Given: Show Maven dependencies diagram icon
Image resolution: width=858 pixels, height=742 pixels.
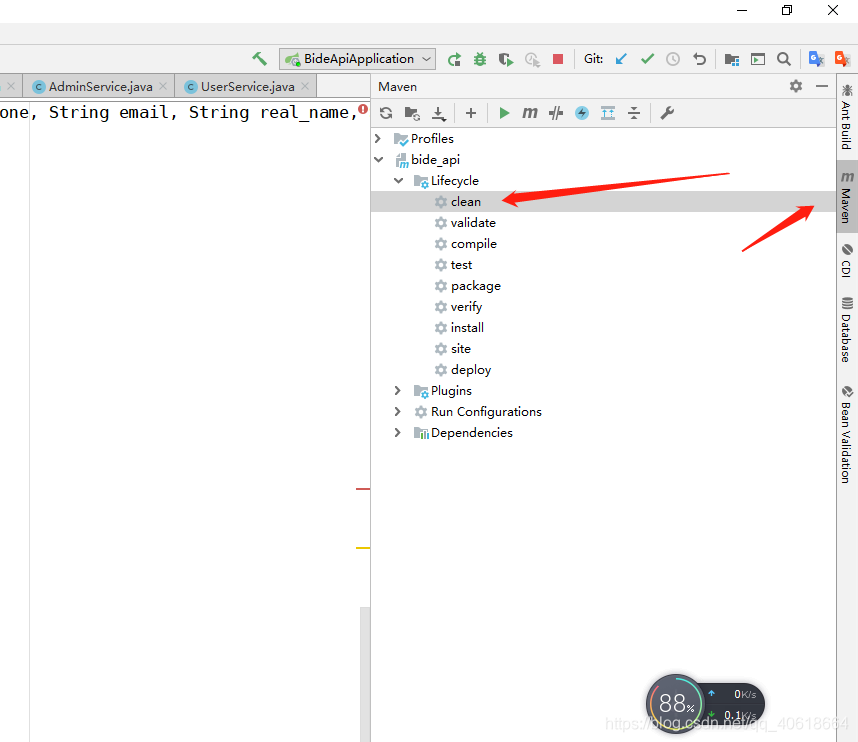Looking at the screenshot, I should [608, 113].
